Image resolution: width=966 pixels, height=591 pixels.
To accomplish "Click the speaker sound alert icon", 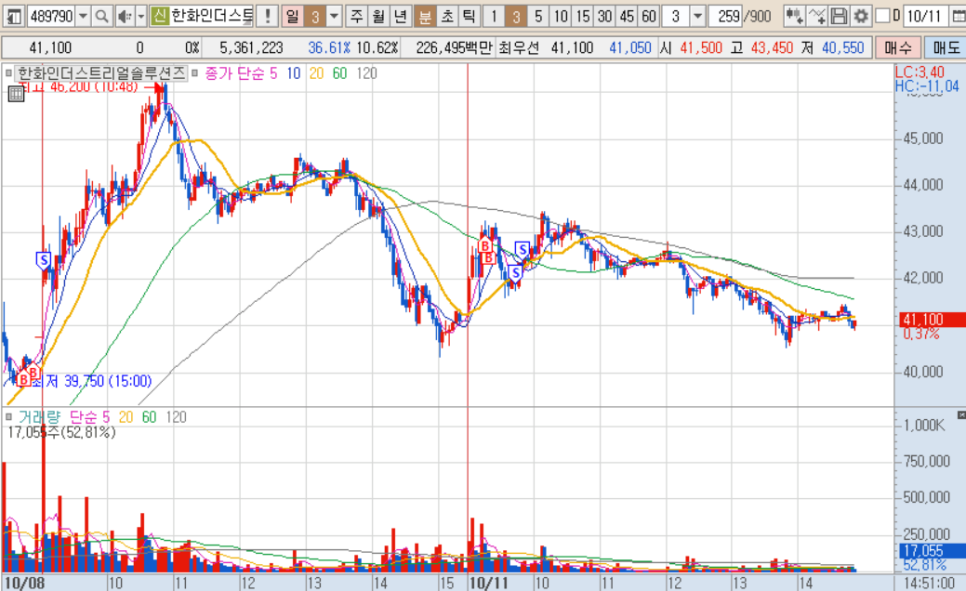I will [124, 16].
